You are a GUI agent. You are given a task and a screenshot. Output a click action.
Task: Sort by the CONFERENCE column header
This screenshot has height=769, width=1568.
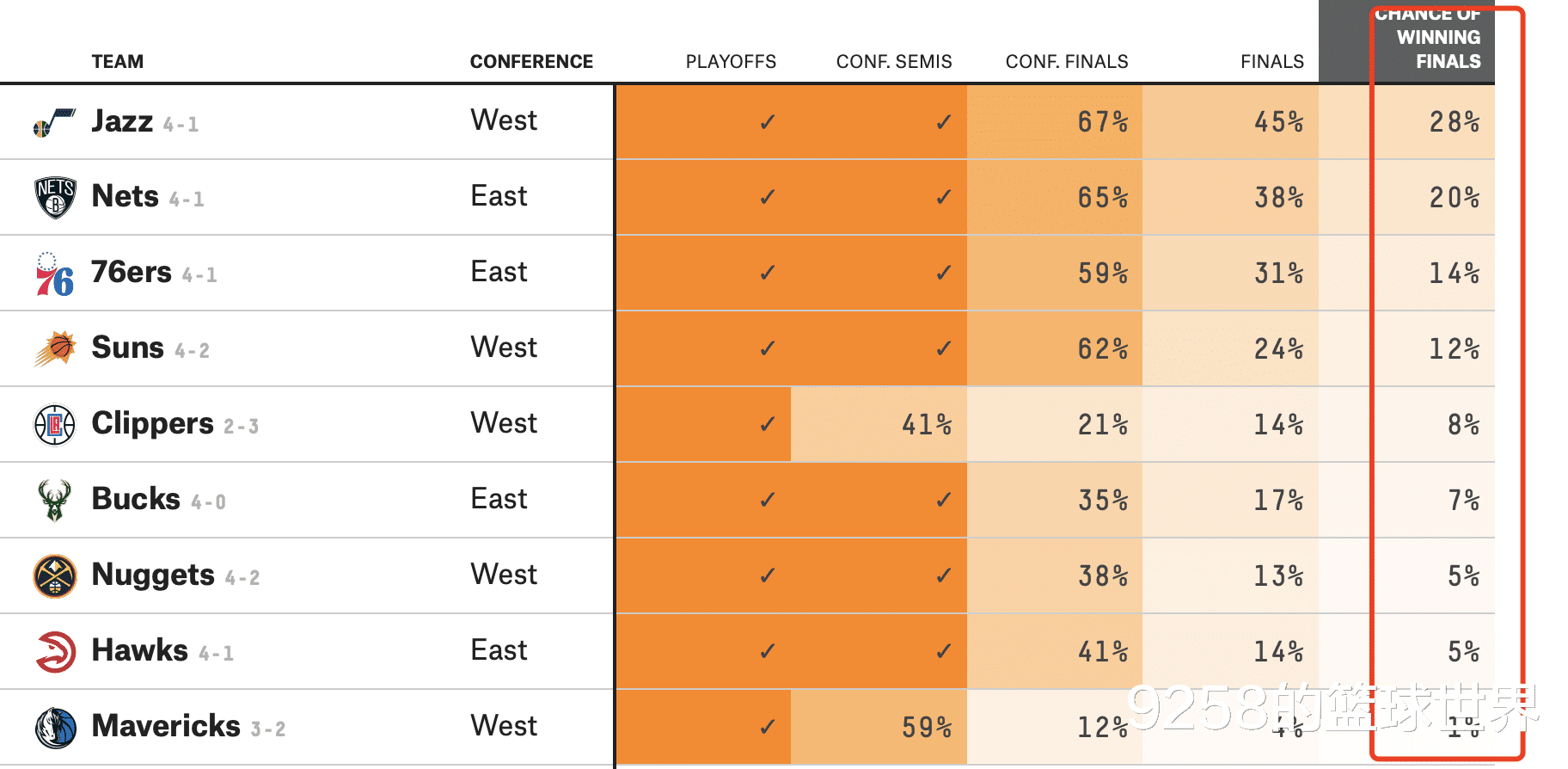click(x=531, y=62)
